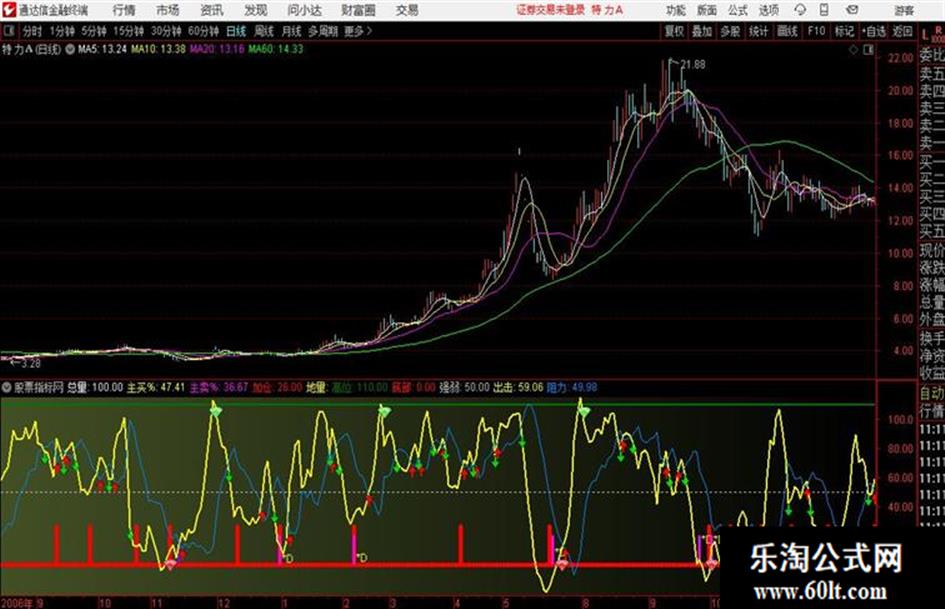This screenshot has height=609, width=945.
Task: Switch to the 60分钟 period tab
Action: (204, 31)
